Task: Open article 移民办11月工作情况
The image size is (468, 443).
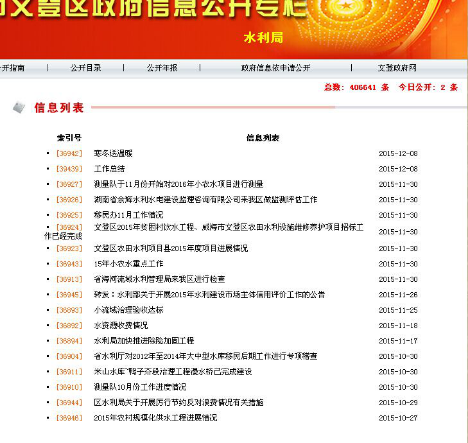Action: [x=129, y=215]
